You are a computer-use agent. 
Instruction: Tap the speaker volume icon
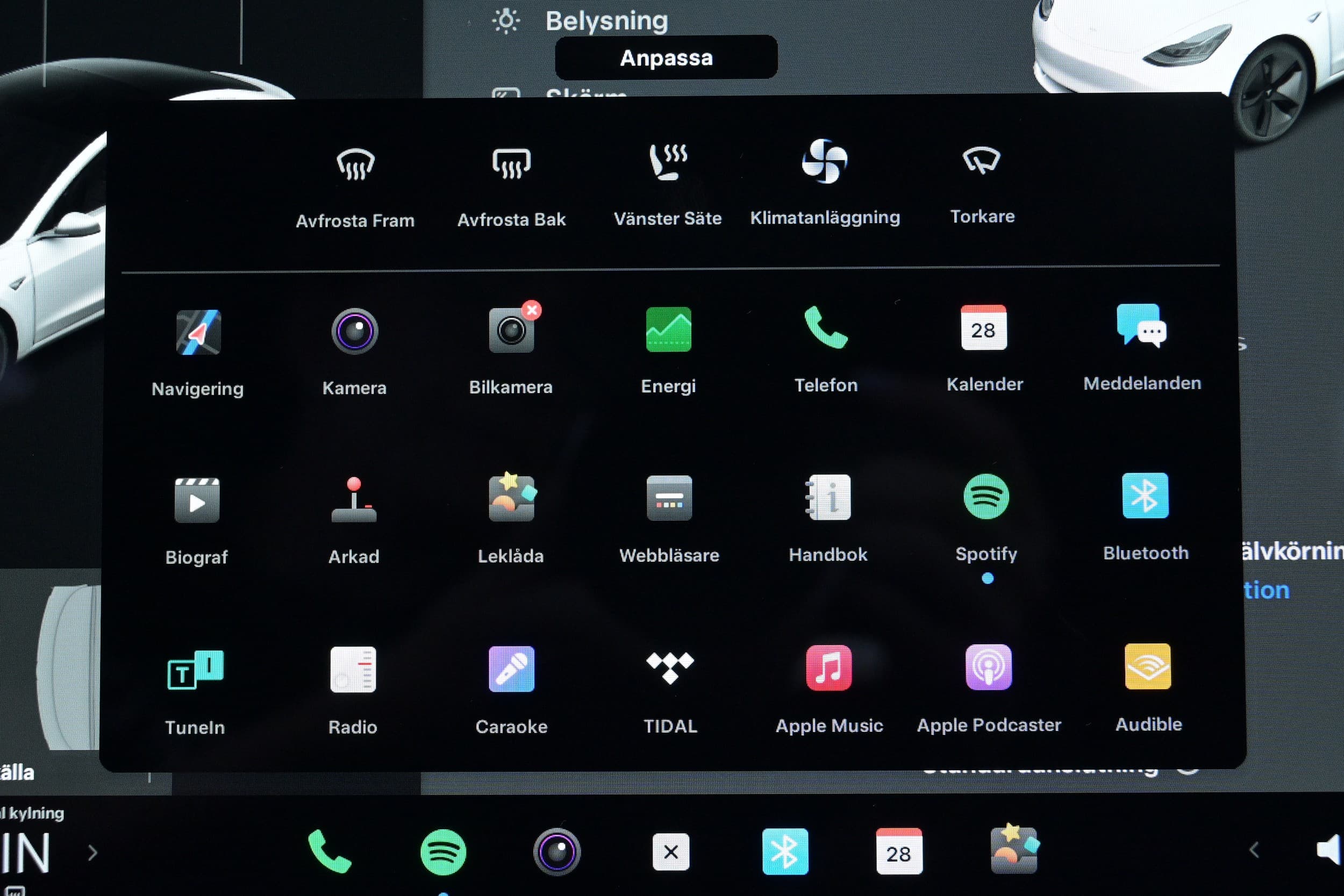1329,851
